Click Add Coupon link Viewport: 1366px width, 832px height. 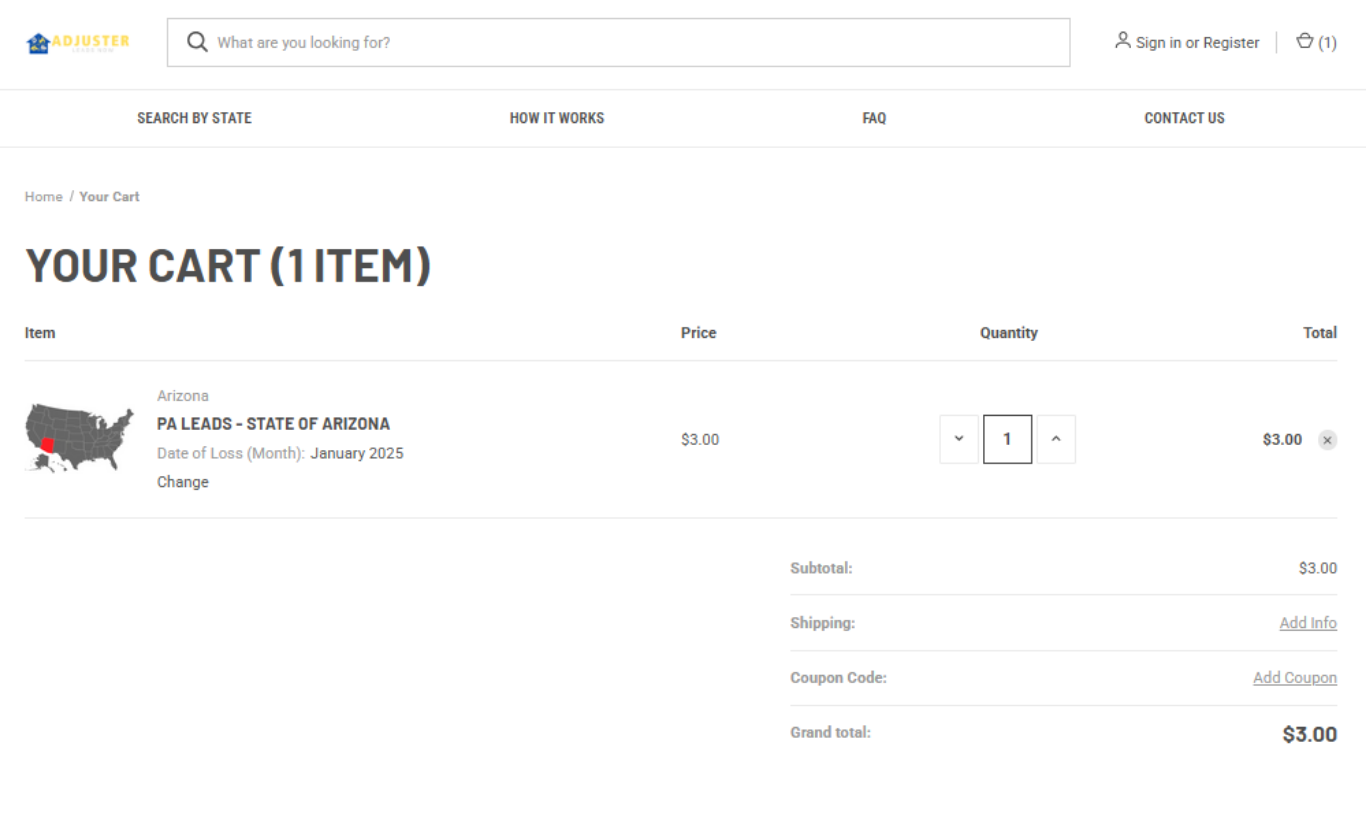click(1295, 678)
